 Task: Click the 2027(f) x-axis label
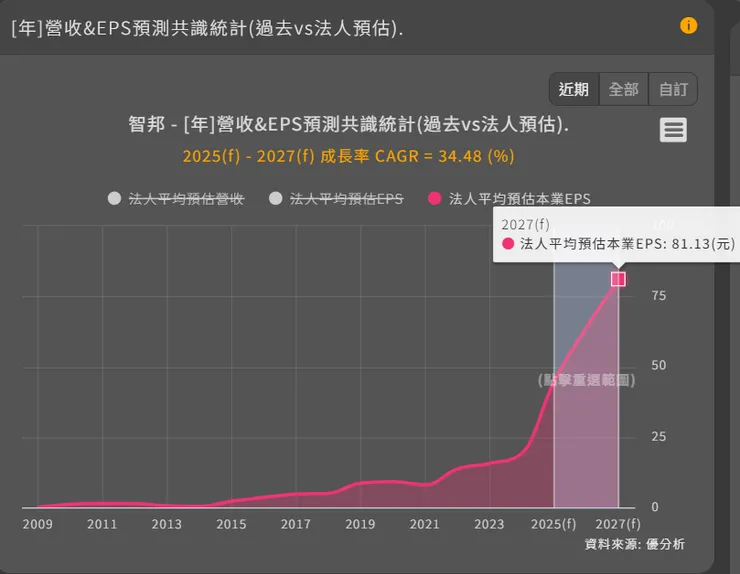tap(618, 524)
